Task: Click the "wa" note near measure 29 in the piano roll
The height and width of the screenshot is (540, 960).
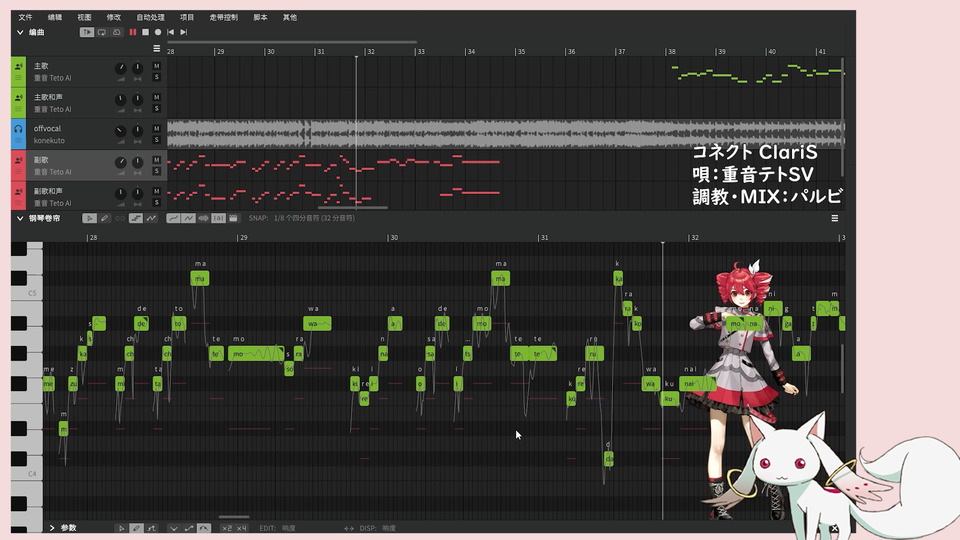Action: point(317,323)
